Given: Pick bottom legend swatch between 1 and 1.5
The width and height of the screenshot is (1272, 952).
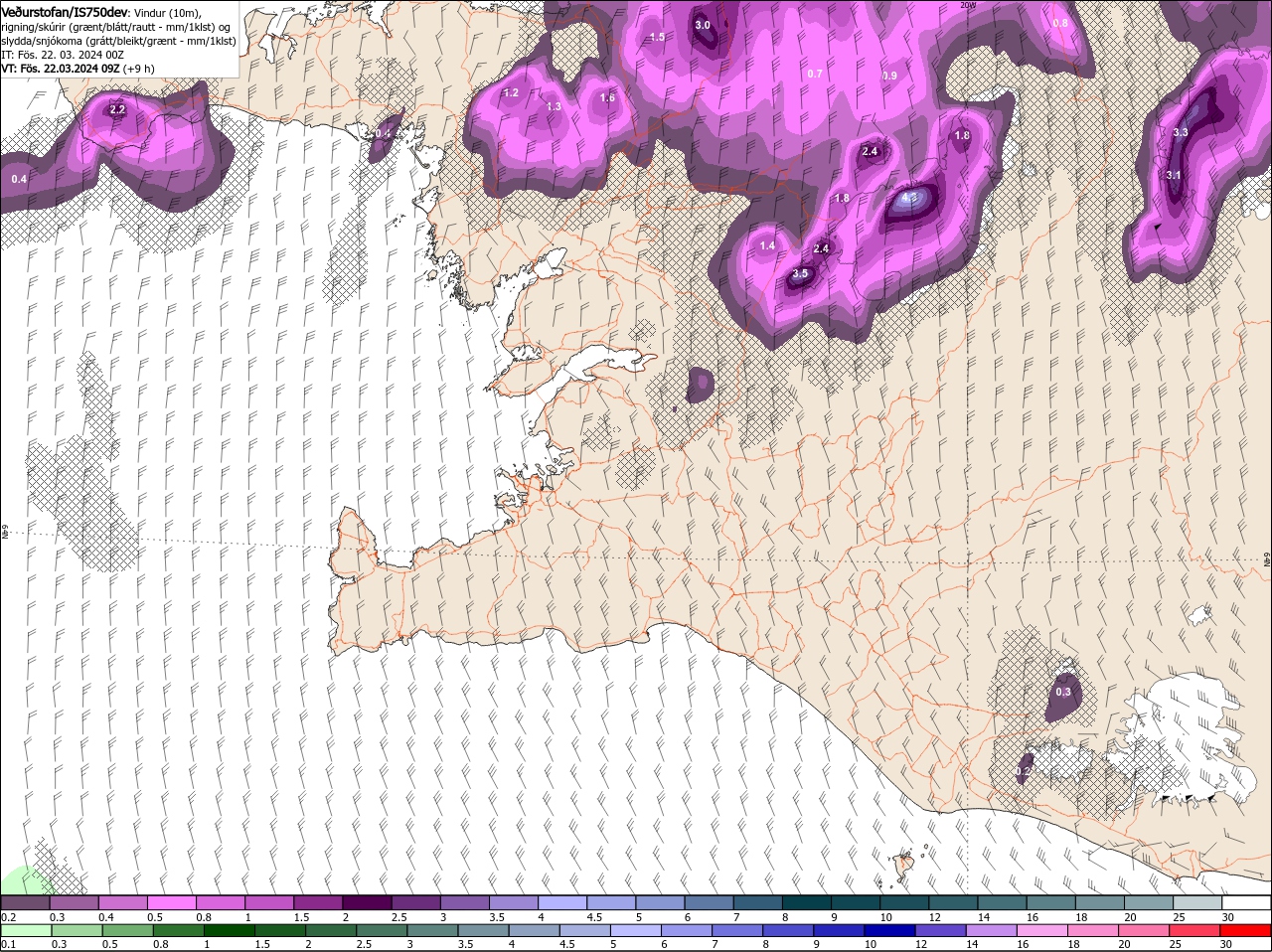Looking at the screenshot, I should pyautogui.click(x=230, y=930).
